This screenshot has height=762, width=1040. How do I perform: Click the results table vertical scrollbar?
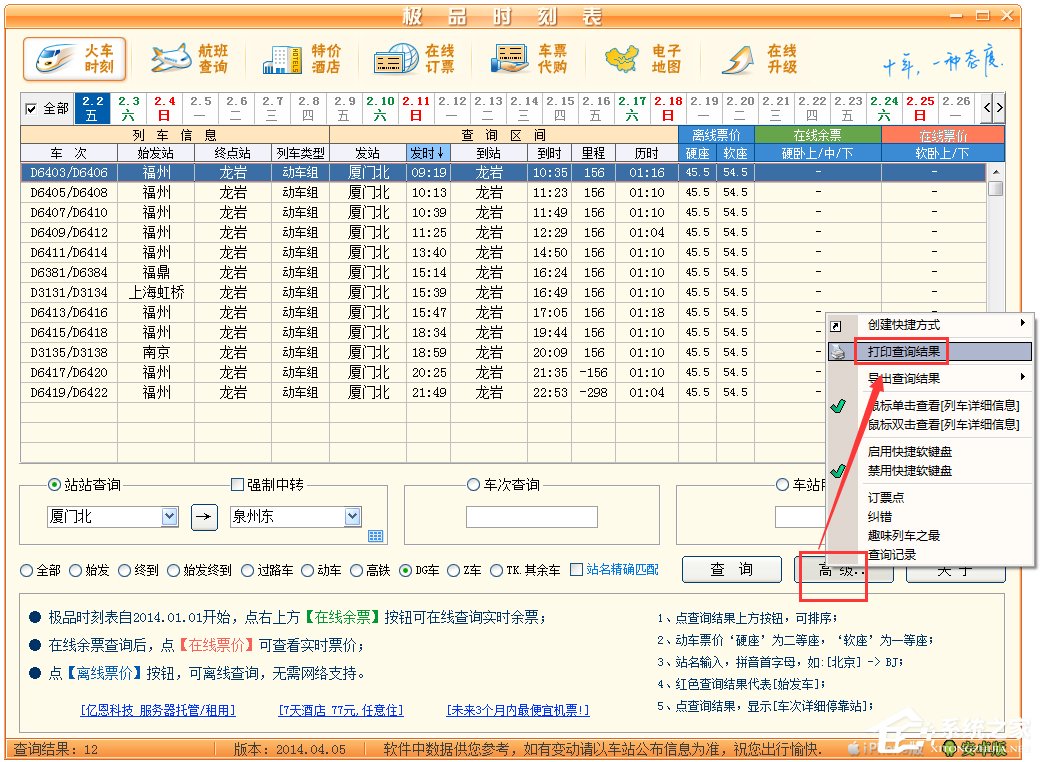pyautogui.click(x=995, y=300)
